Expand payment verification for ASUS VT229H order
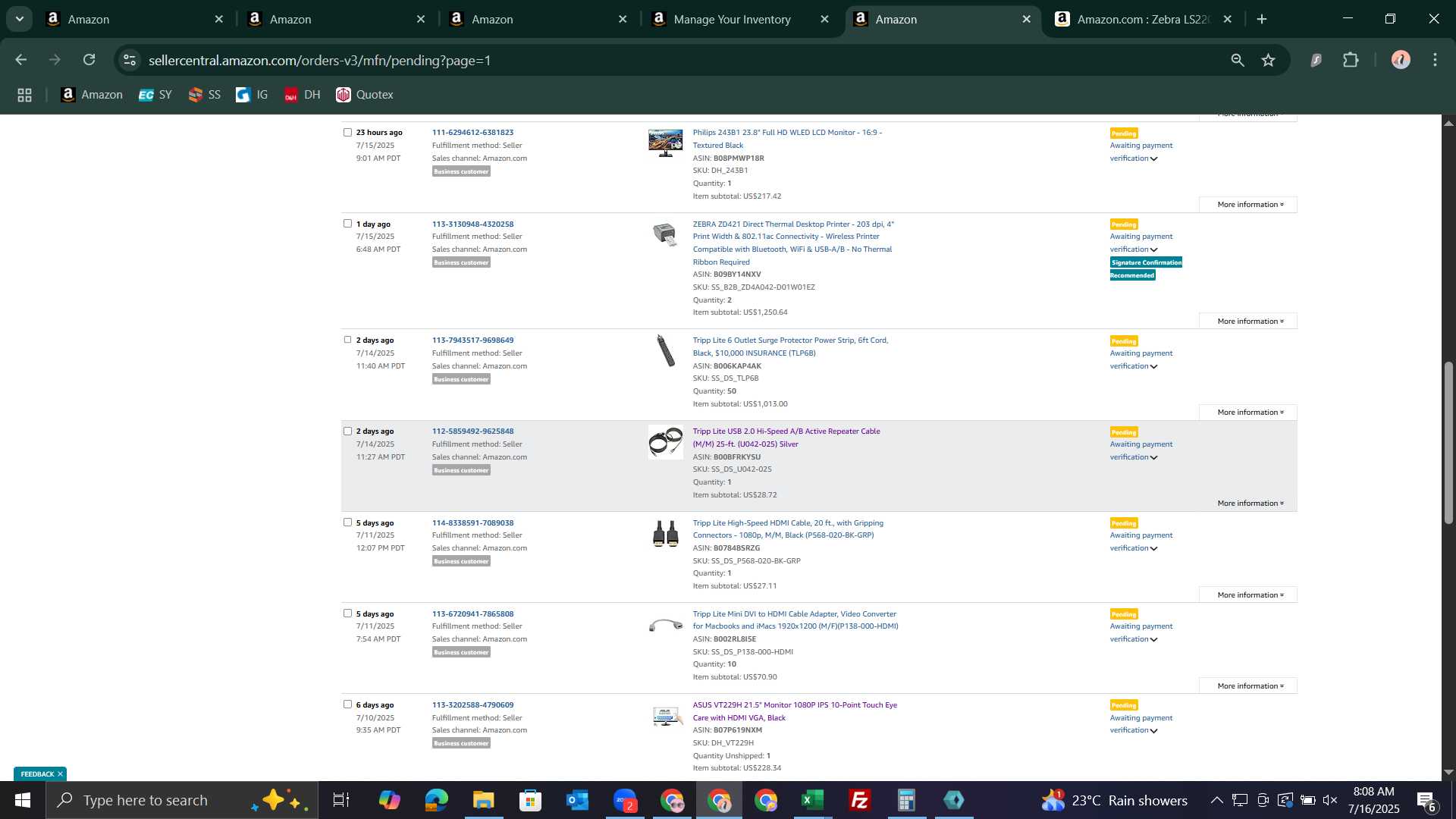The image size is (1456, 819). coord(1153,731)
